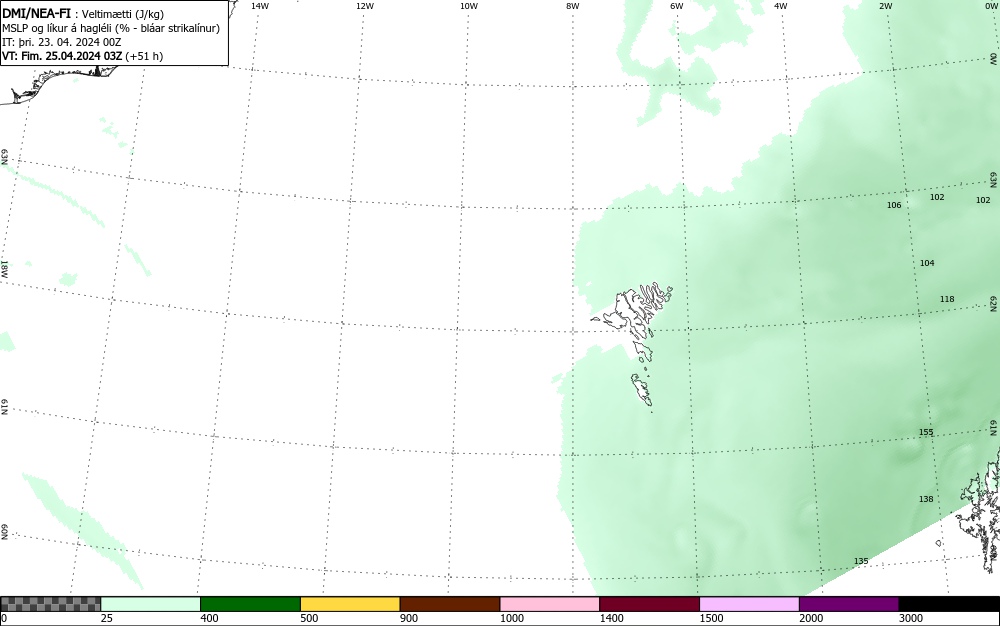Image resolution: width=1000 pixels, height=626 pixels.
Task: Click the CAPE value "135" on the map
Action: click(861, 561)
